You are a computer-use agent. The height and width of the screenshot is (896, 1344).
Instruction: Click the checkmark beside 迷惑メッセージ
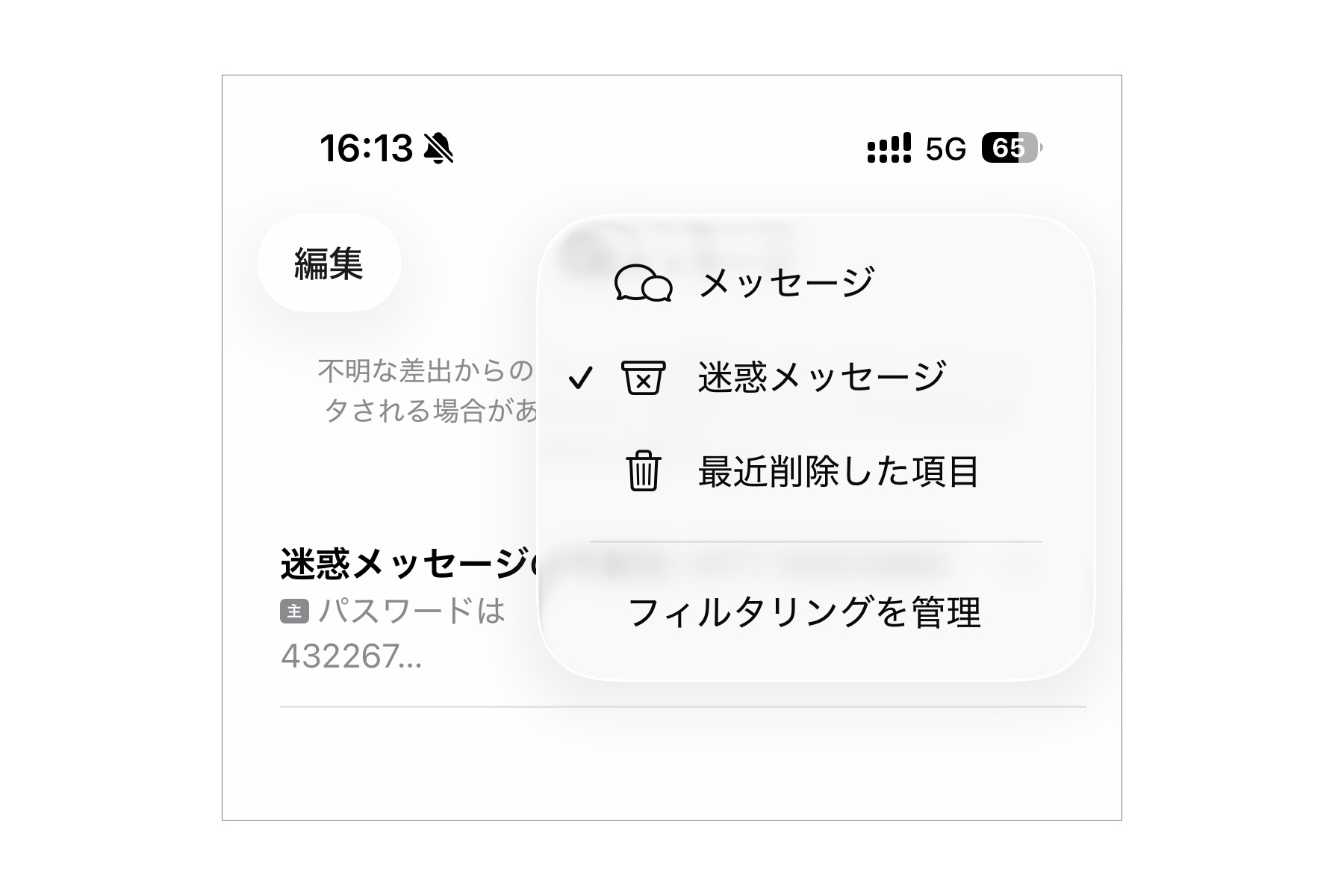pos(580,378)
